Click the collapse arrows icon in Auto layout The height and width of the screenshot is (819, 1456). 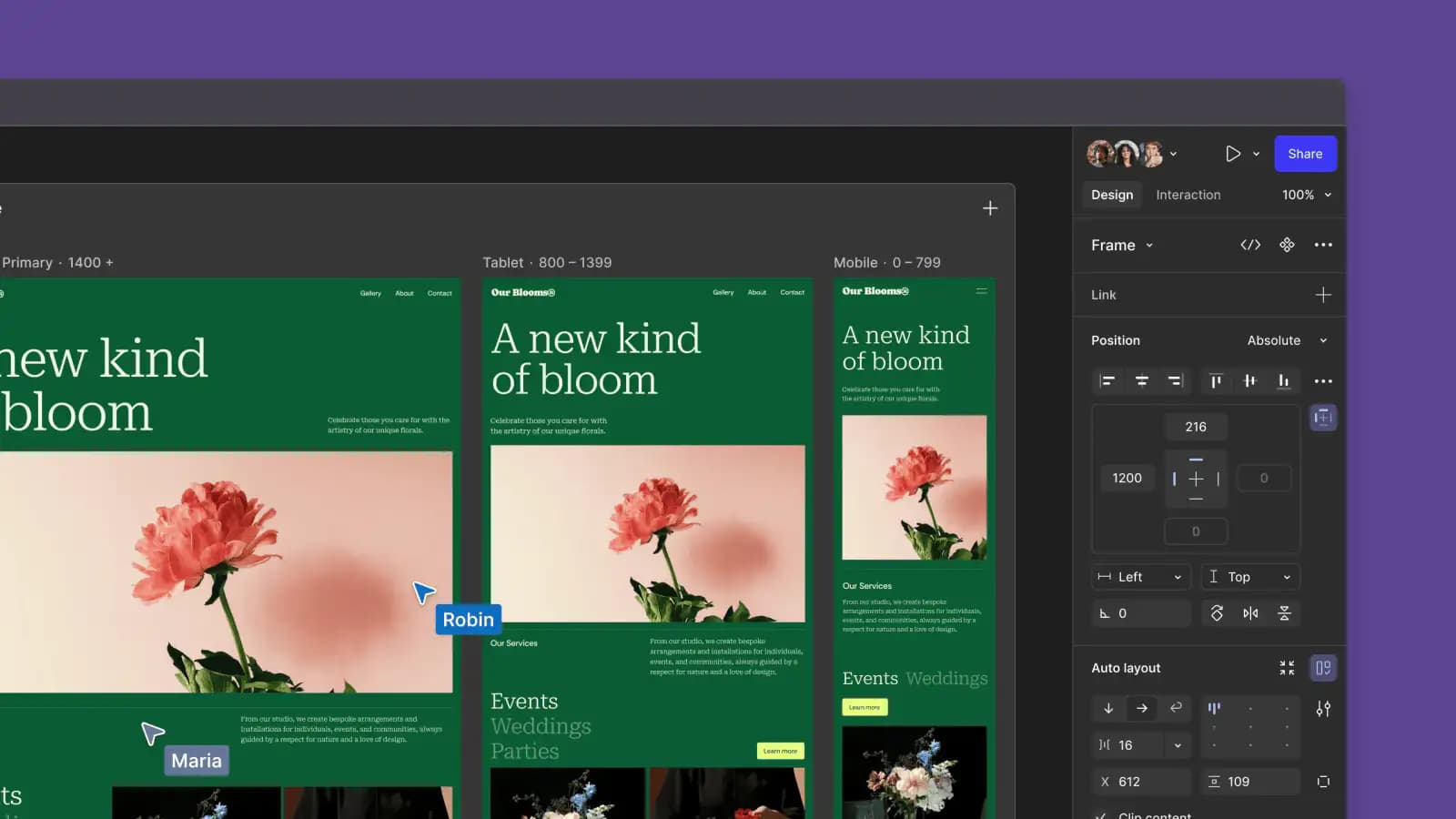click(x=1287, y=668)
